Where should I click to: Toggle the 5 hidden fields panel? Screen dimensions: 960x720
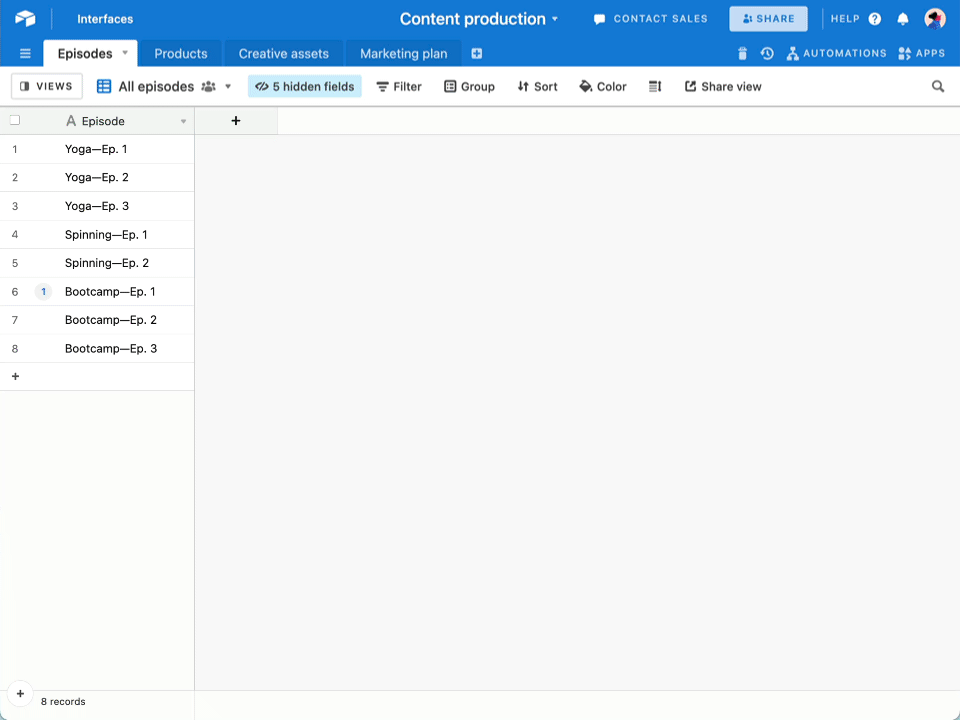[304, 86]
